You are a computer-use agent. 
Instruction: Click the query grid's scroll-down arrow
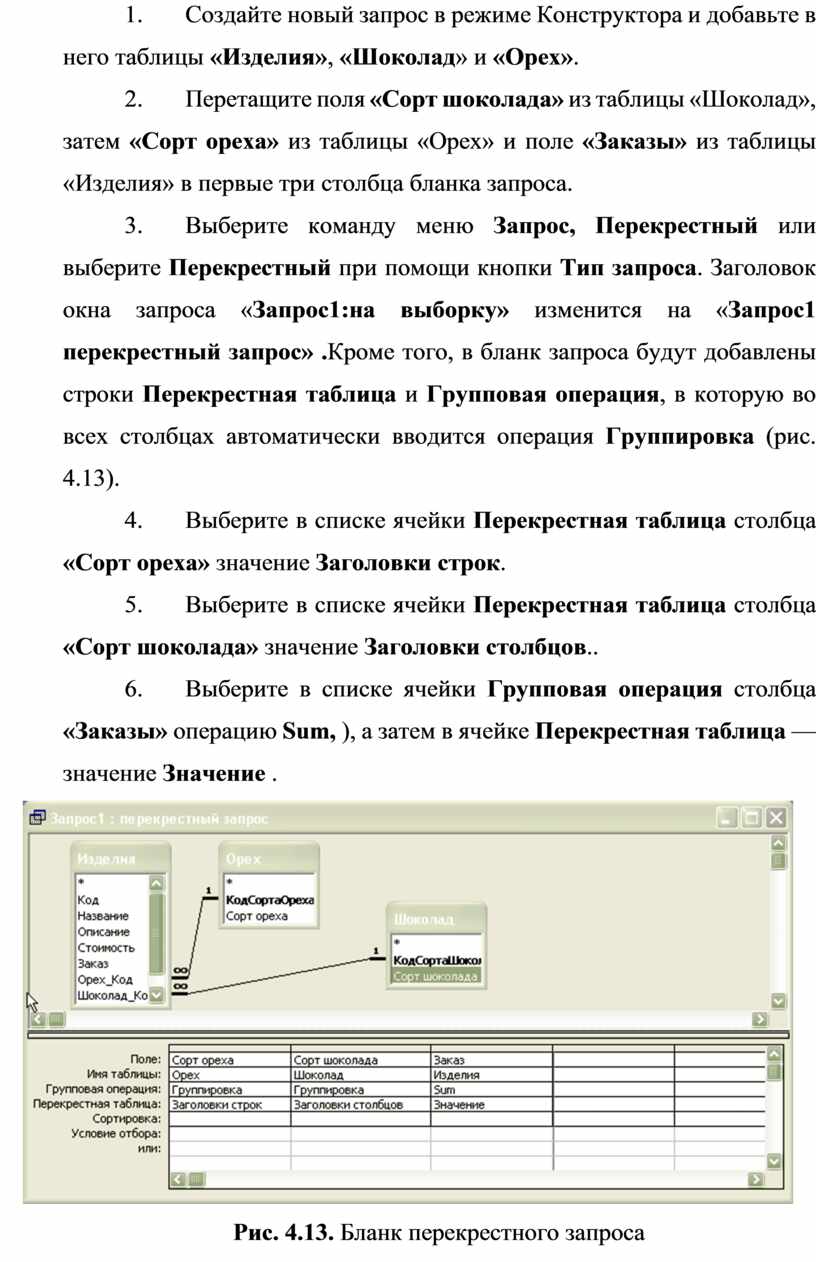point(773,1160)
